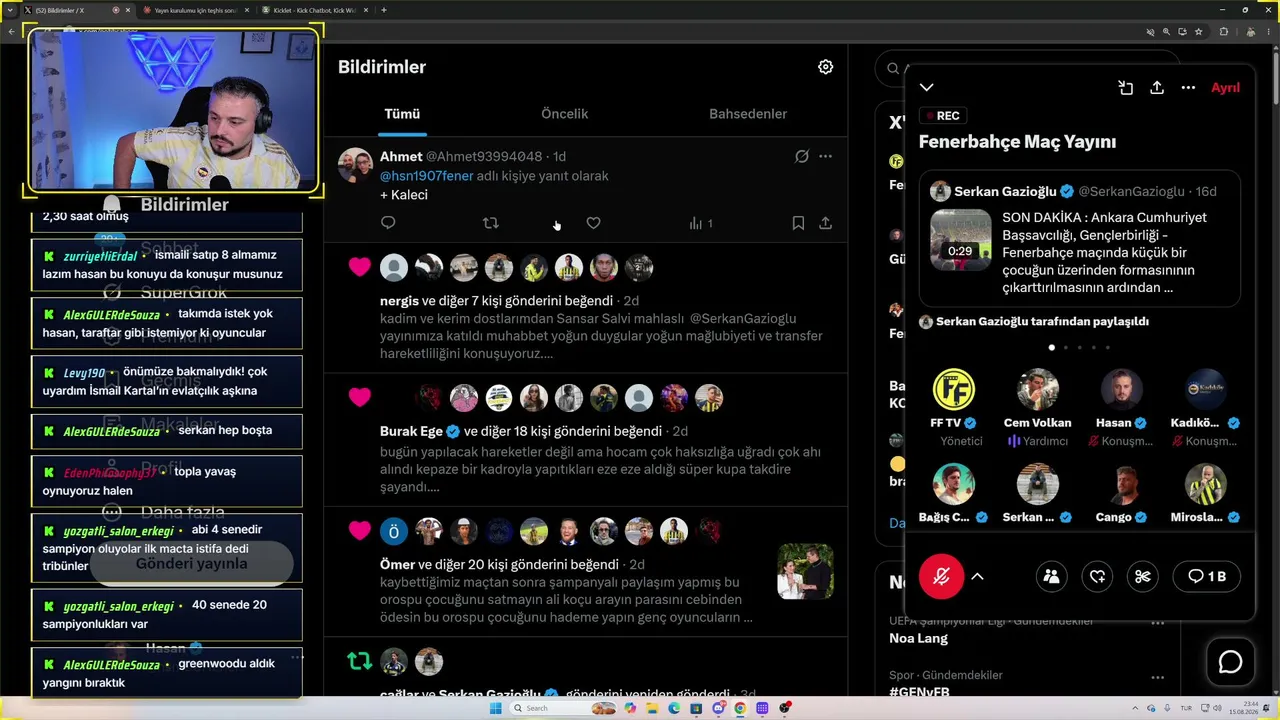Viewport: 1280px width, 720px height.
Task: Send a reaction with heart-plus icon
Action: click(1097, 576)
